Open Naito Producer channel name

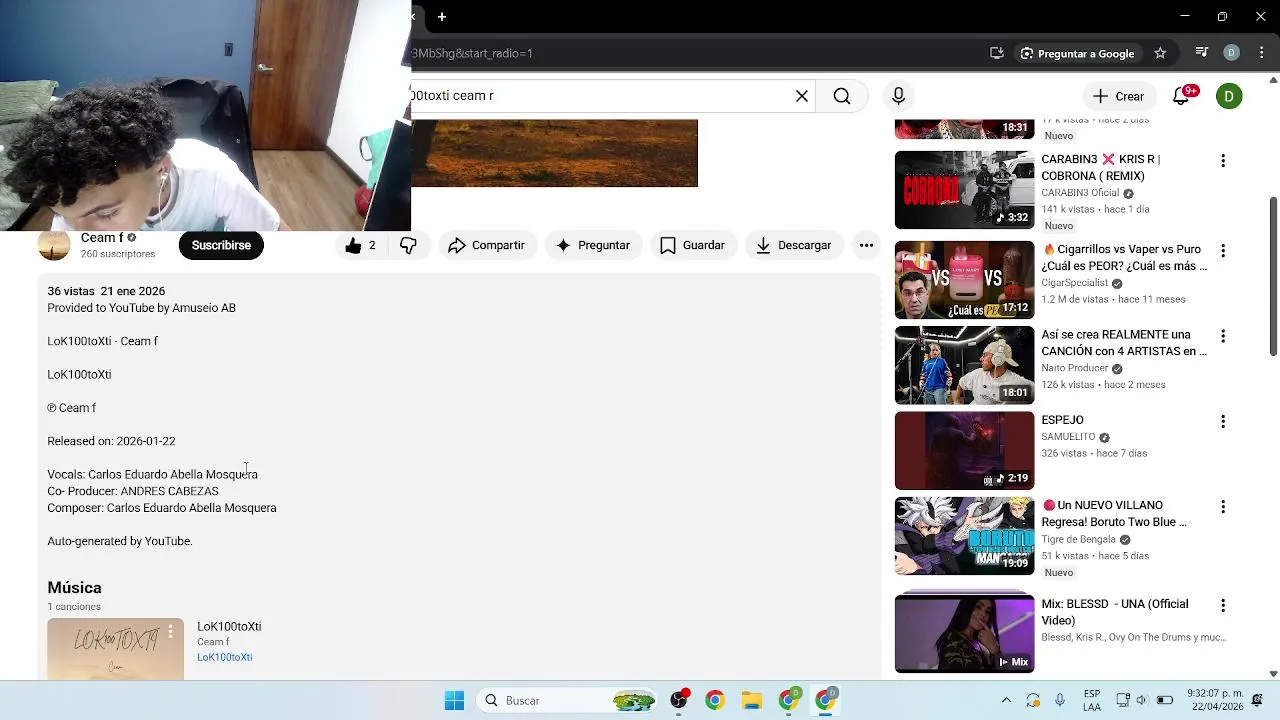(1075, 368)
